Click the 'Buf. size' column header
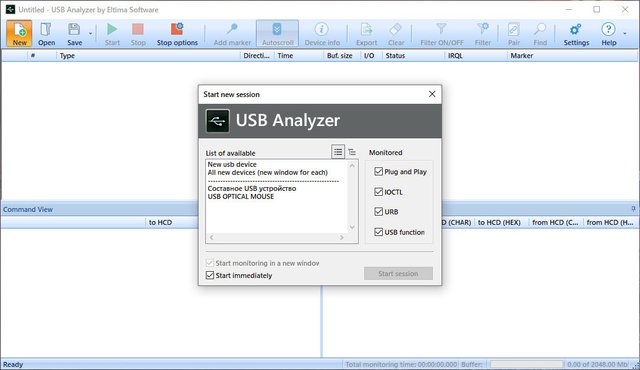The height and width of the screenshot is (370, 640). pyautogui.click(x=342, y=55)
